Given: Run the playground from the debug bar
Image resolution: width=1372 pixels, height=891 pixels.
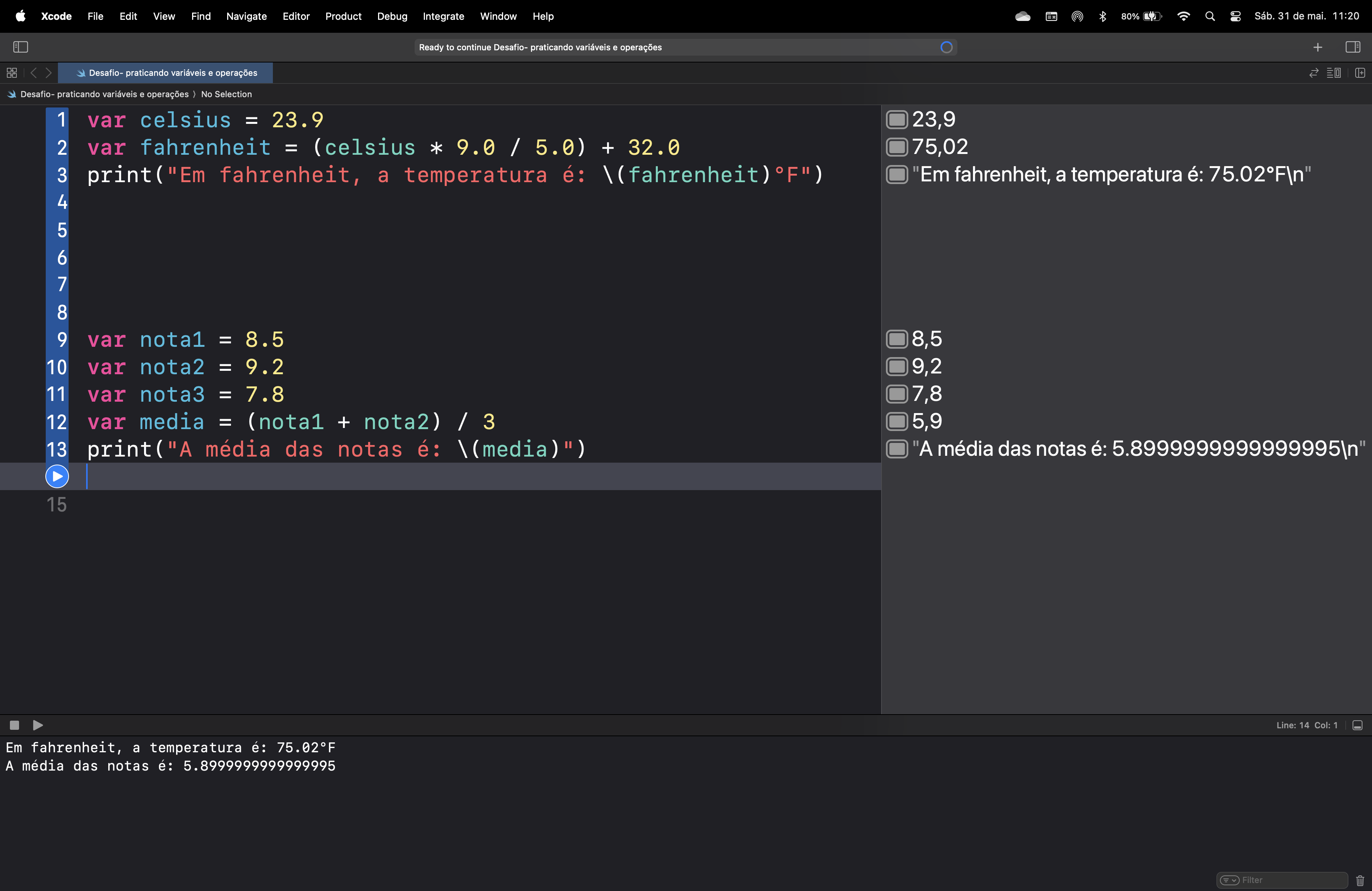Looking at the screenshot, I should tap(38, 725).
